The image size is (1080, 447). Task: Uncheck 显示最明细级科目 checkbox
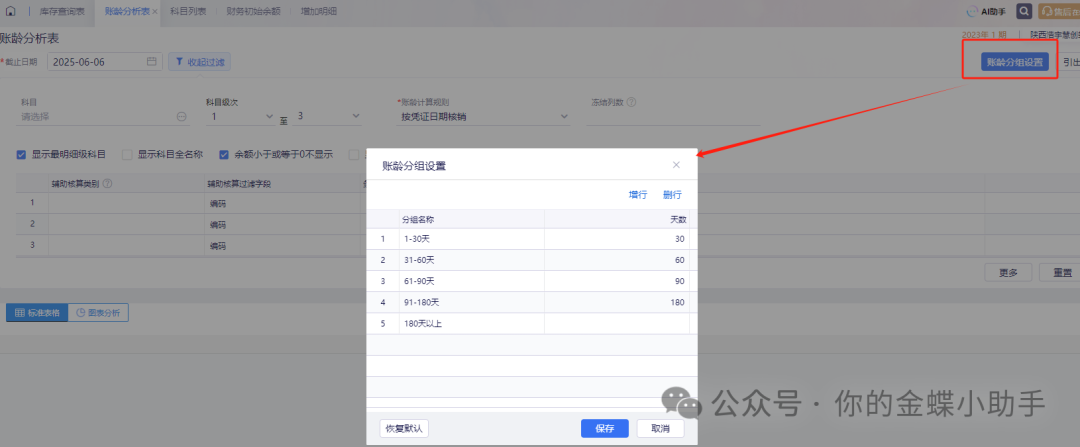(22, 155)
